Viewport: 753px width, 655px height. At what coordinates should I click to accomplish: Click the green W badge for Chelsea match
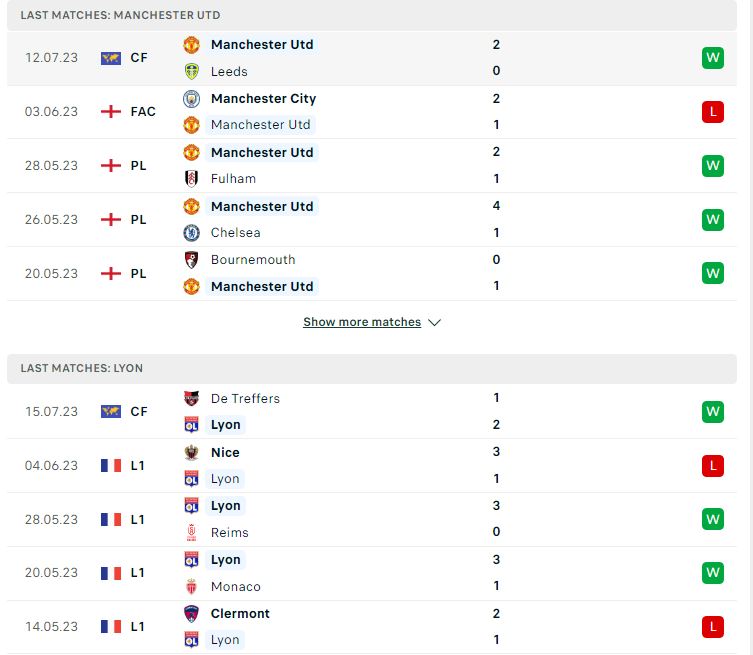[713, 219]
